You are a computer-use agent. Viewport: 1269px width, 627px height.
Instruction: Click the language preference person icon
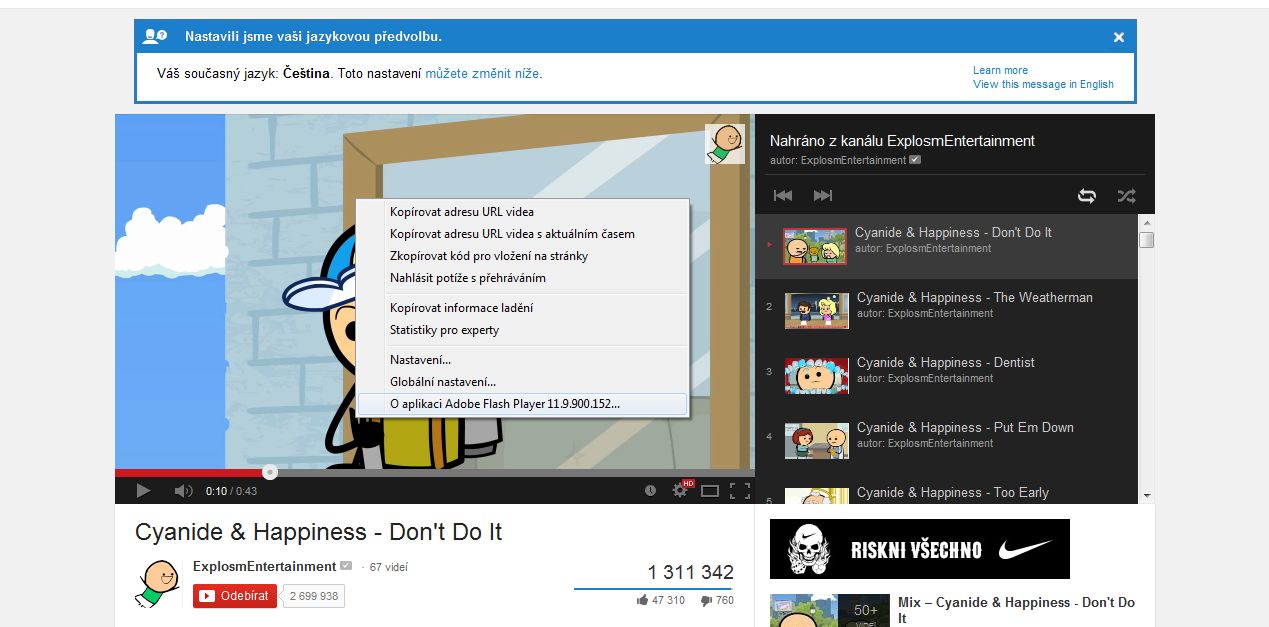(154, 37)
